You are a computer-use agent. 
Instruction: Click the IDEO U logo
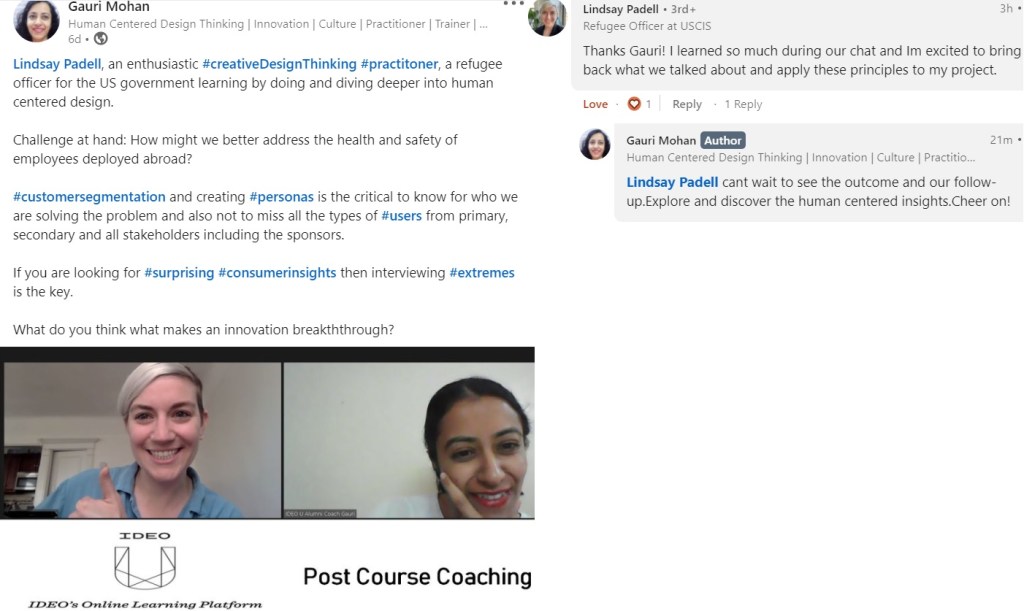pos(145,561)
